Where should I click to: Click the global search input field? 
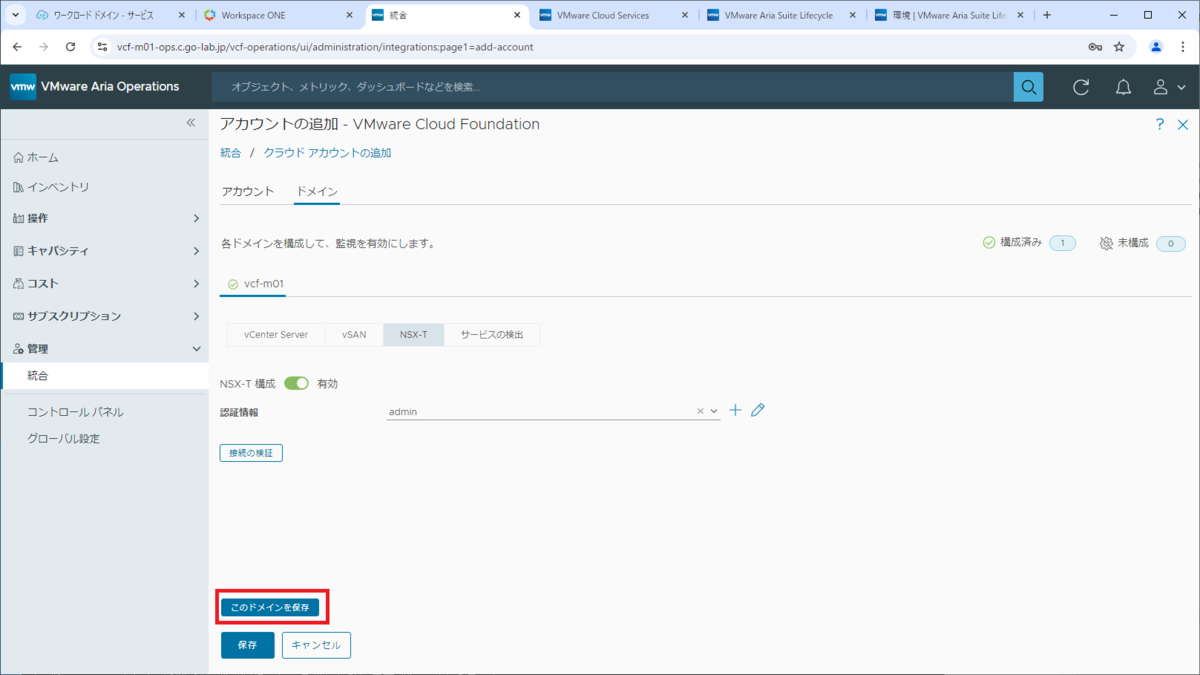click(612, 87)
